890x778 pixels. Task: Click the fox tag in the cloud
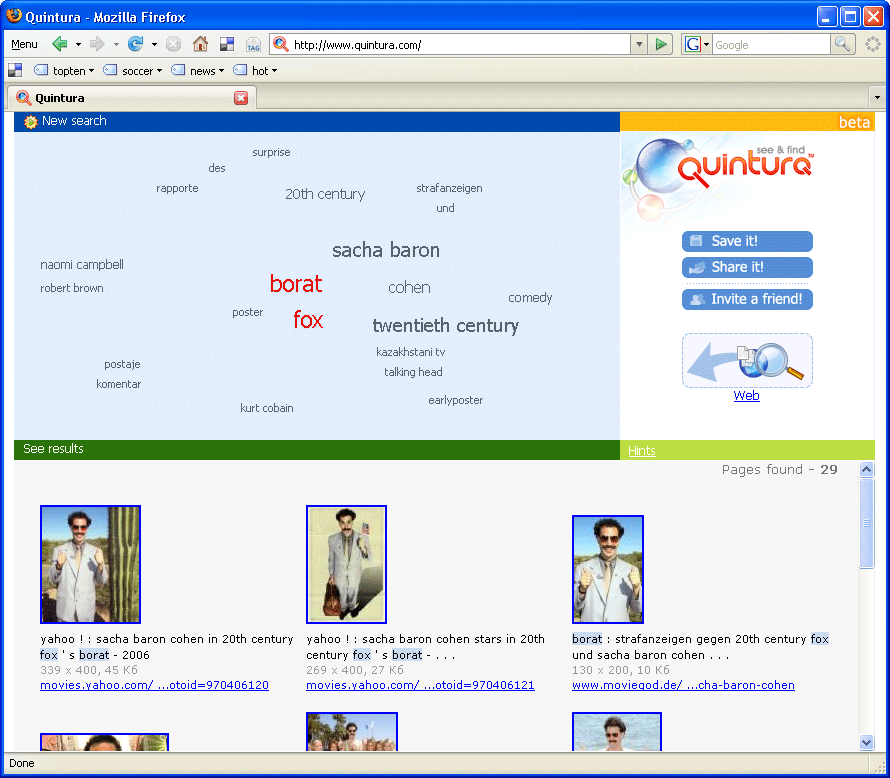(308, 320)
